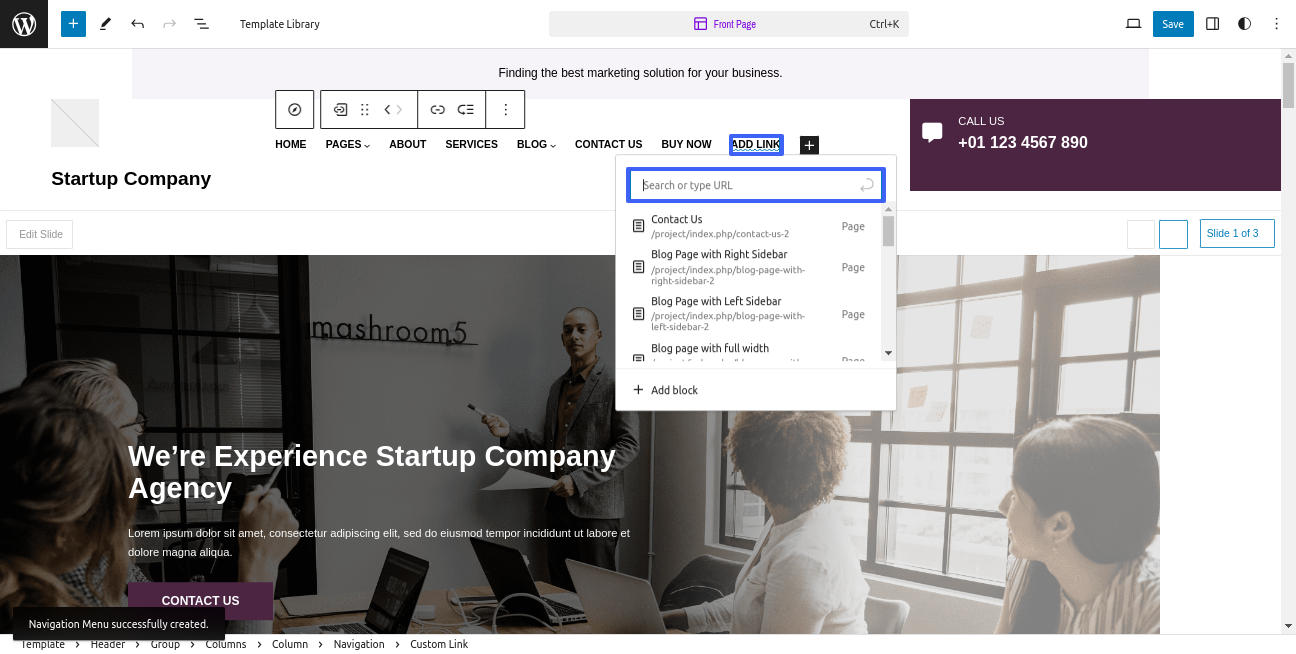Select the BUY NOW navigation item
1296x654 pixels.
pos(686,145)
